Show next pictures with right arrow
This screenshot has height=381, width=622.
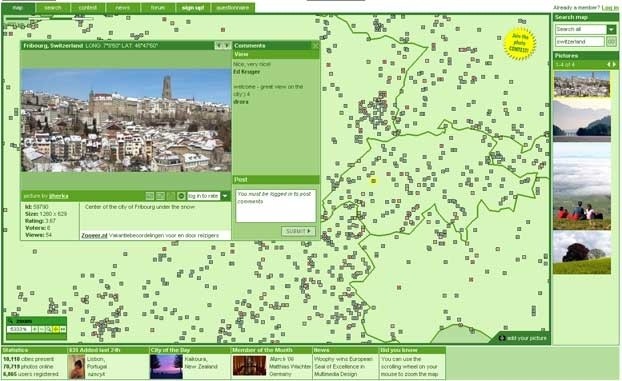click(x=614, y=64)
